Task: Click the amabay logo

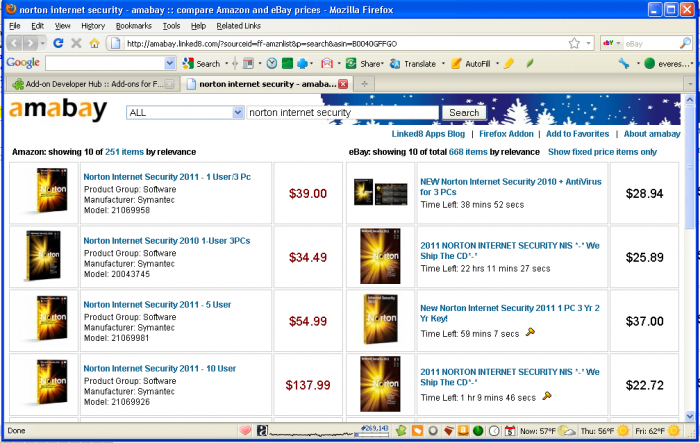Action: pos(58,109)
